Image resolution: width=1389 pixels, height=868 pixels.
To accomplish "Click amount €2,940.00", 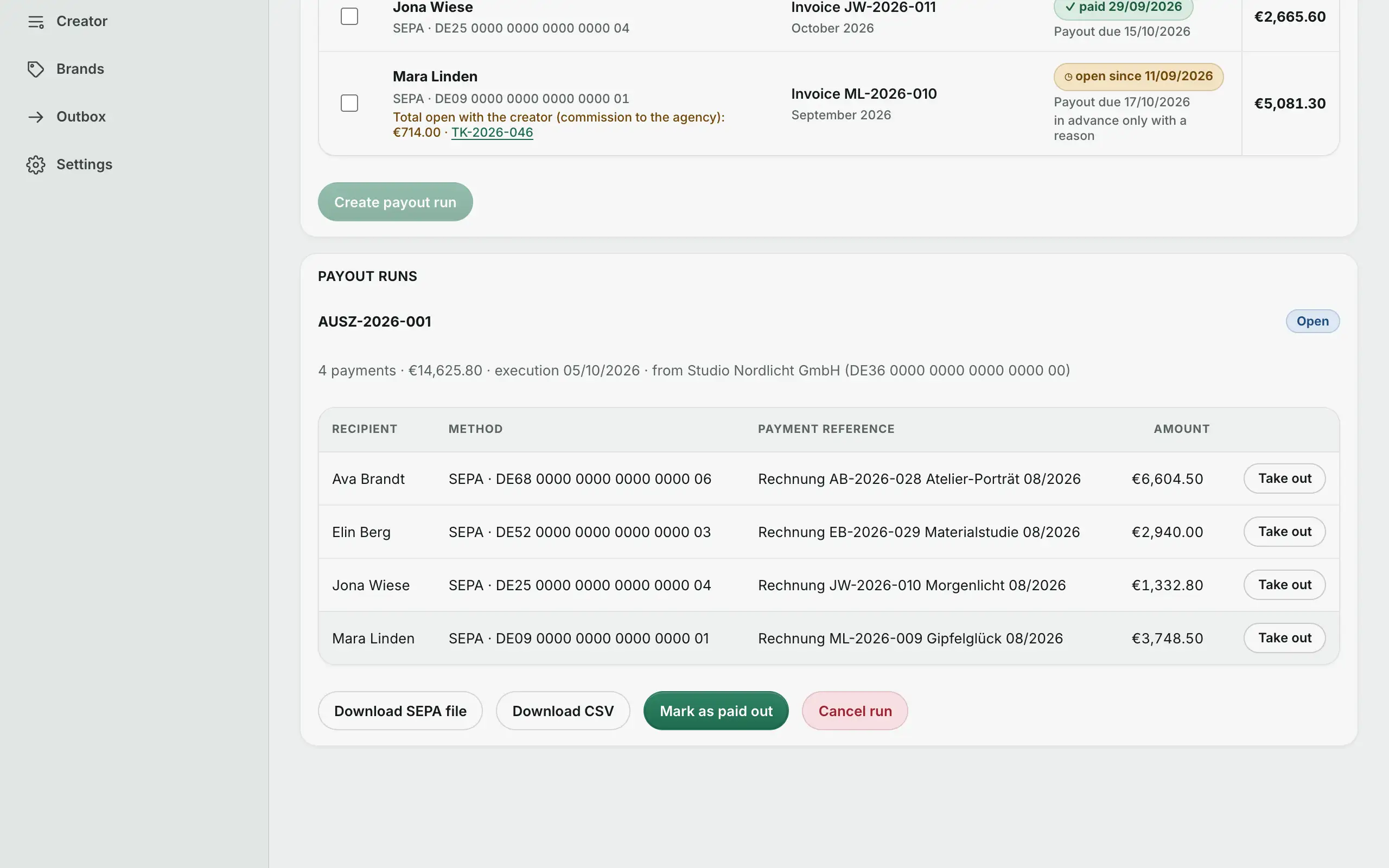I will [1167, 532].
